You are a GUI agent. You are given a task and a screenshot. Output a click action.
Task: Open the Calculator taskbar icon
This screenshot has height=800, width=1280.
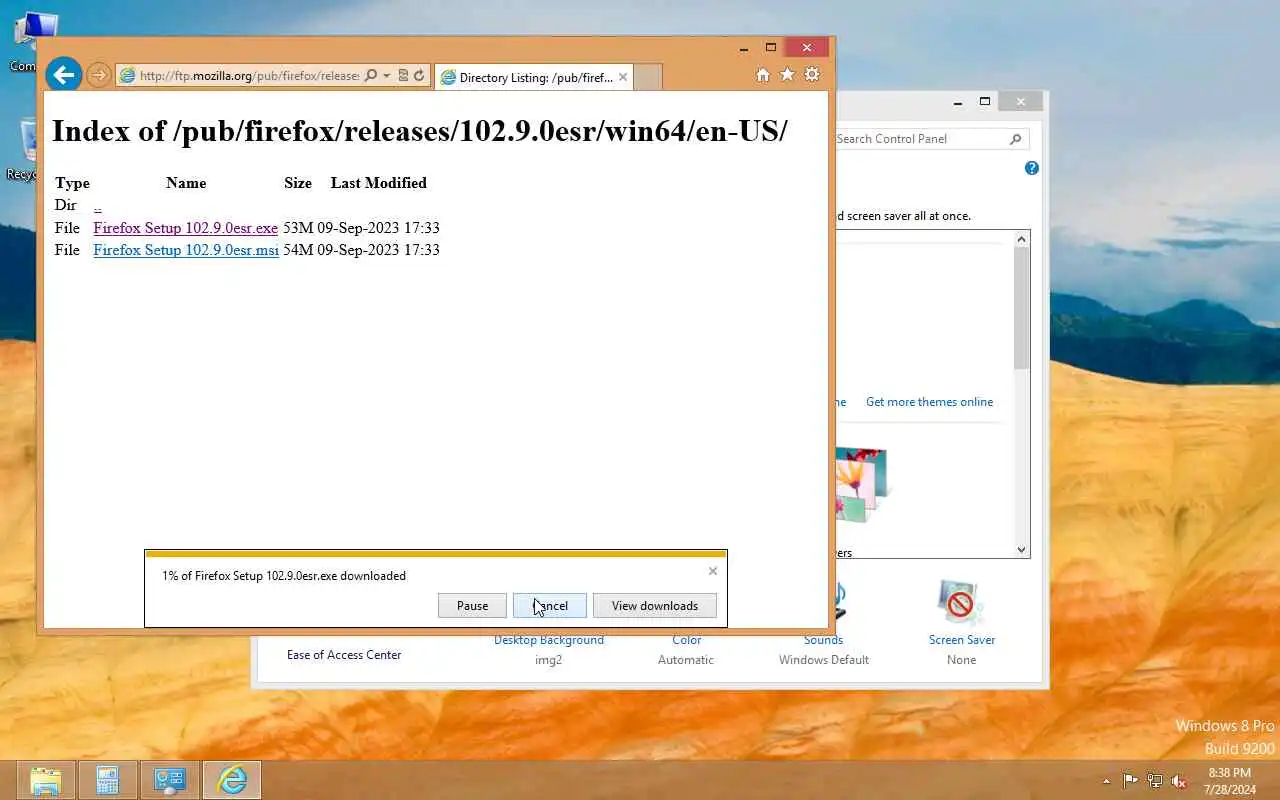coord(108,780)
